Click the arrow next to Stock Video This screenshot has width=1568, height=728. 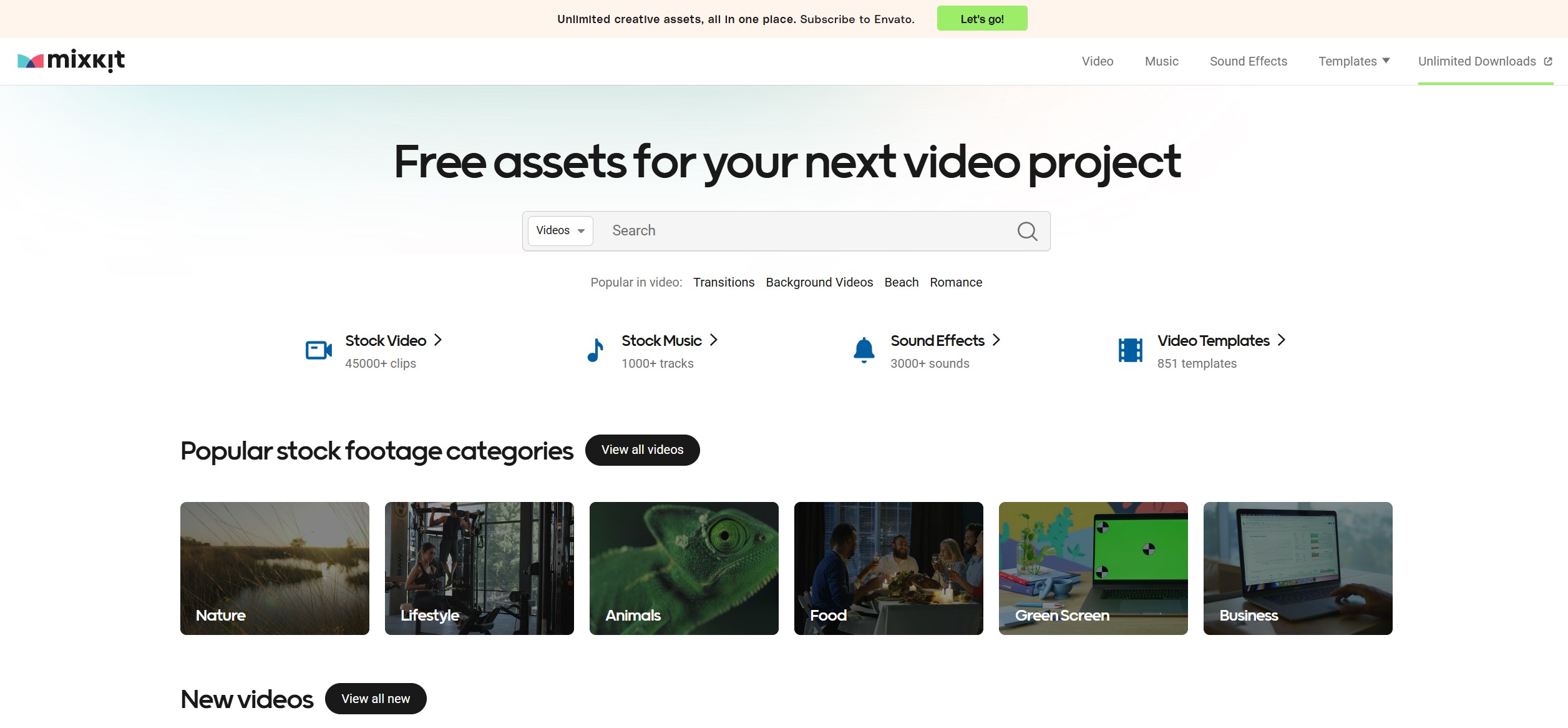tap(438, 340)
